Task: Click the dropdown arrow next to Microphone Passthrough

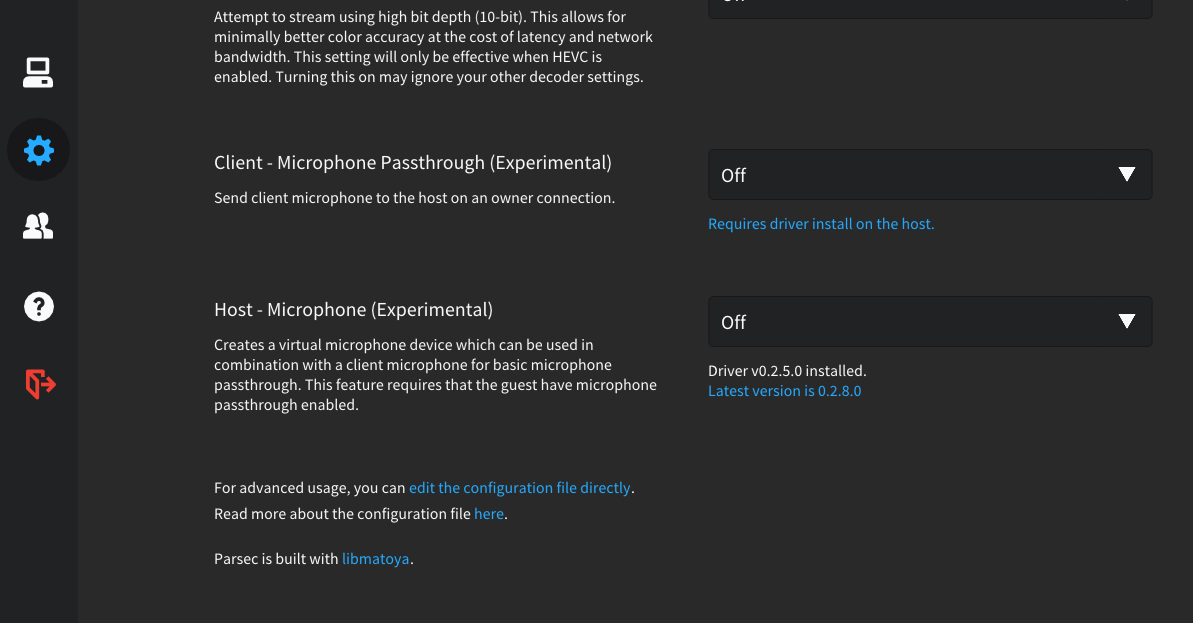Action: tap(1125, 174)
